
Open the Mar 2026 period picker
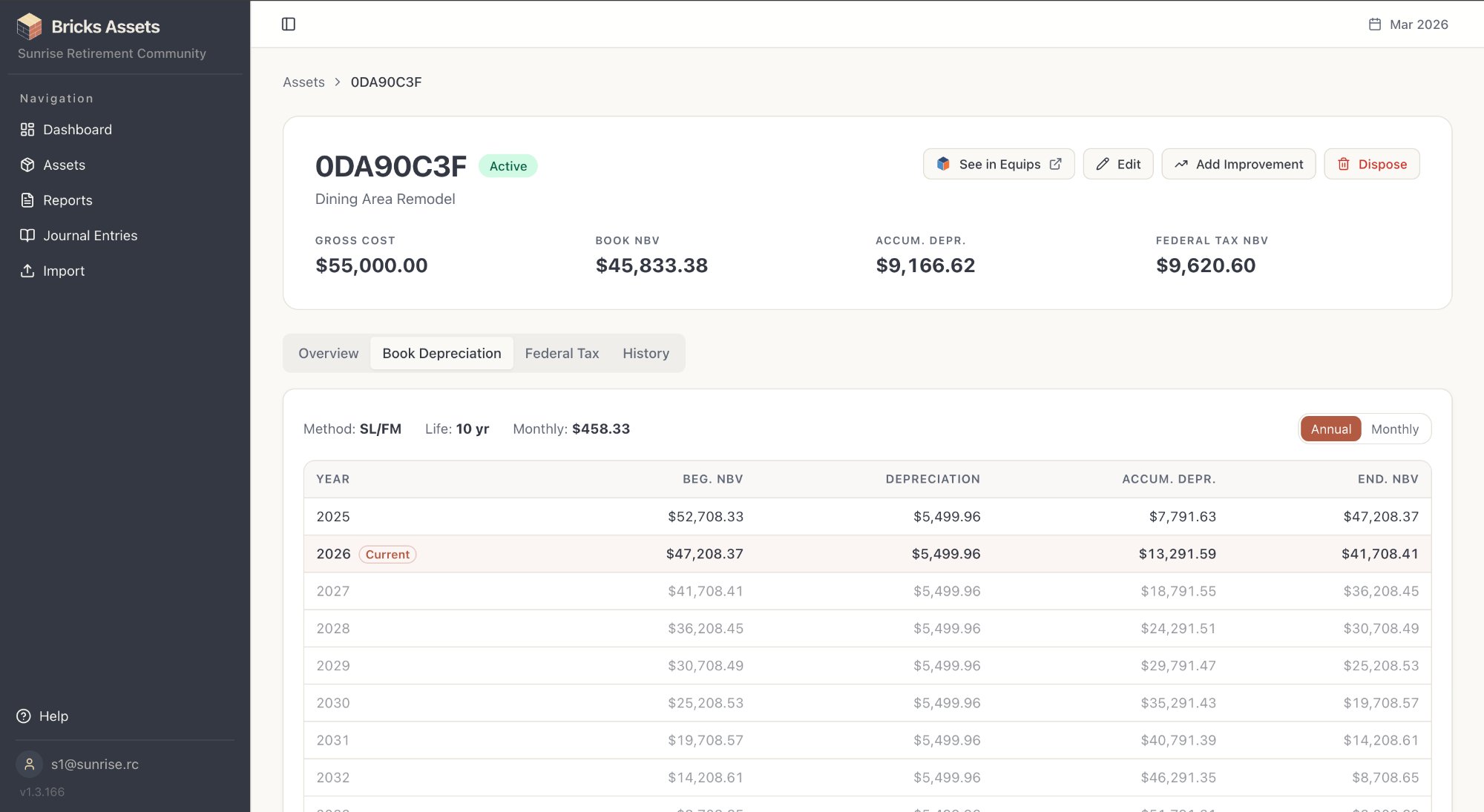(1408, 24)
